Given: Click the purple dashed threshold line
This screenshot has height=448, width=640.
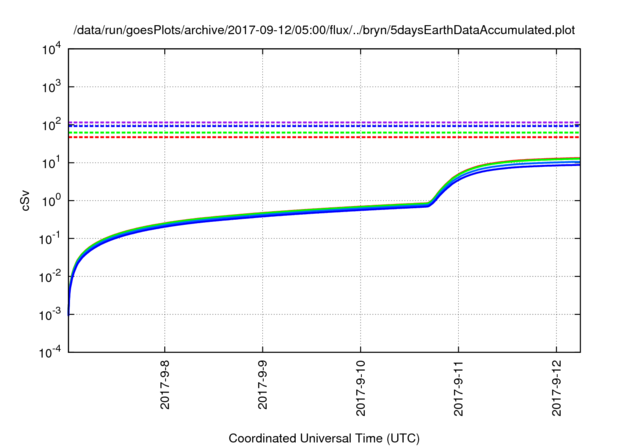Looking at the screenshot, I should [x=324, y=122].
